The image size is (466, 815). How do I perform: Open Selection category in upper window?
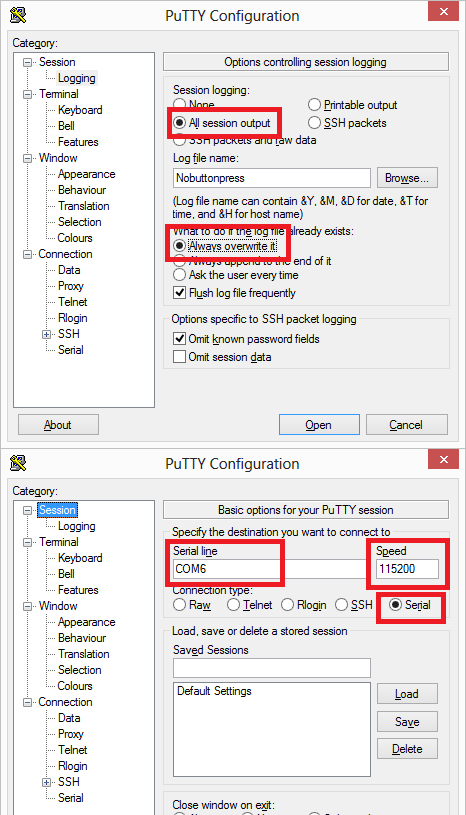pyautogui.click(x=79, y=222)
